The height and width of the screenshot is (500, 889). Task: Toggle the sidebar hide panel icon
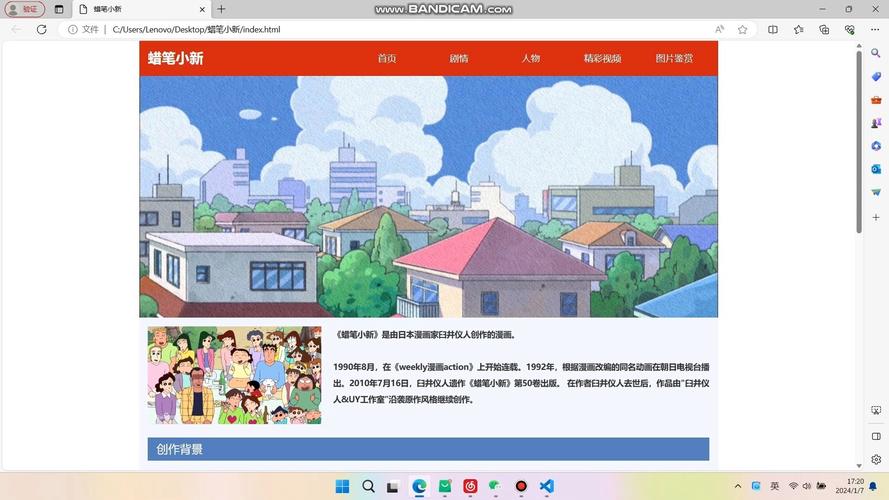(x=876, y=436)
